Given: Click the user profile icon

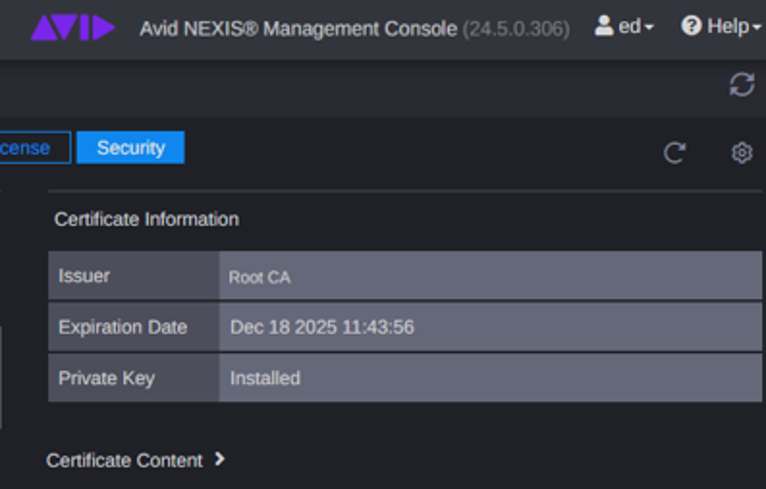Looking at the screenshot, I should [x=604, y=25].
